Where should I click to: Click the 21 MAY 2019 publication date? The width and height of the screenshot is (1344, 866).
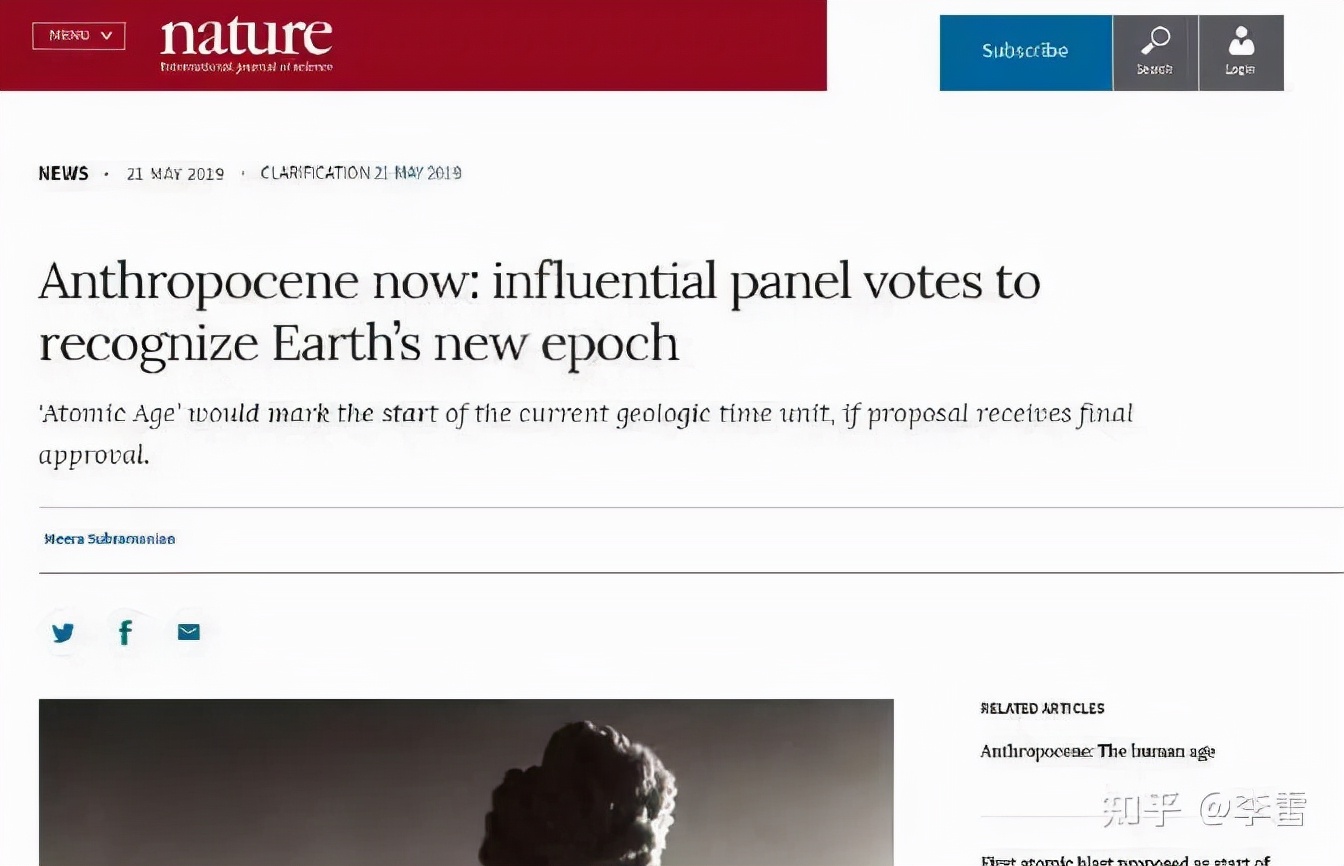[x=175, y=174]
